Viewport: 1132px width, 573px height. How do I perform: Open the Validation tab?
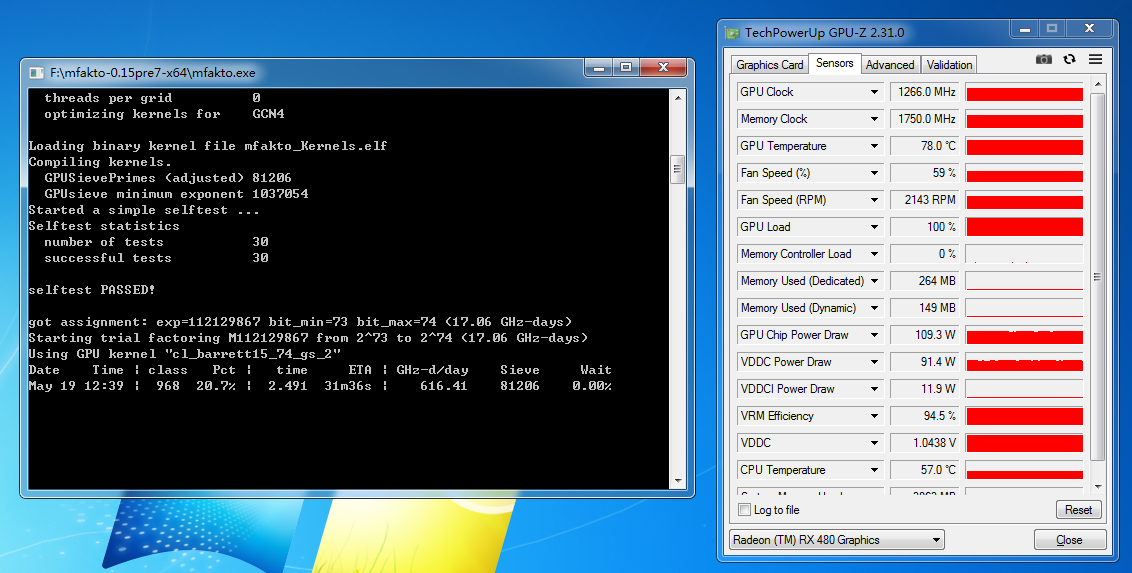pos(949,64)
